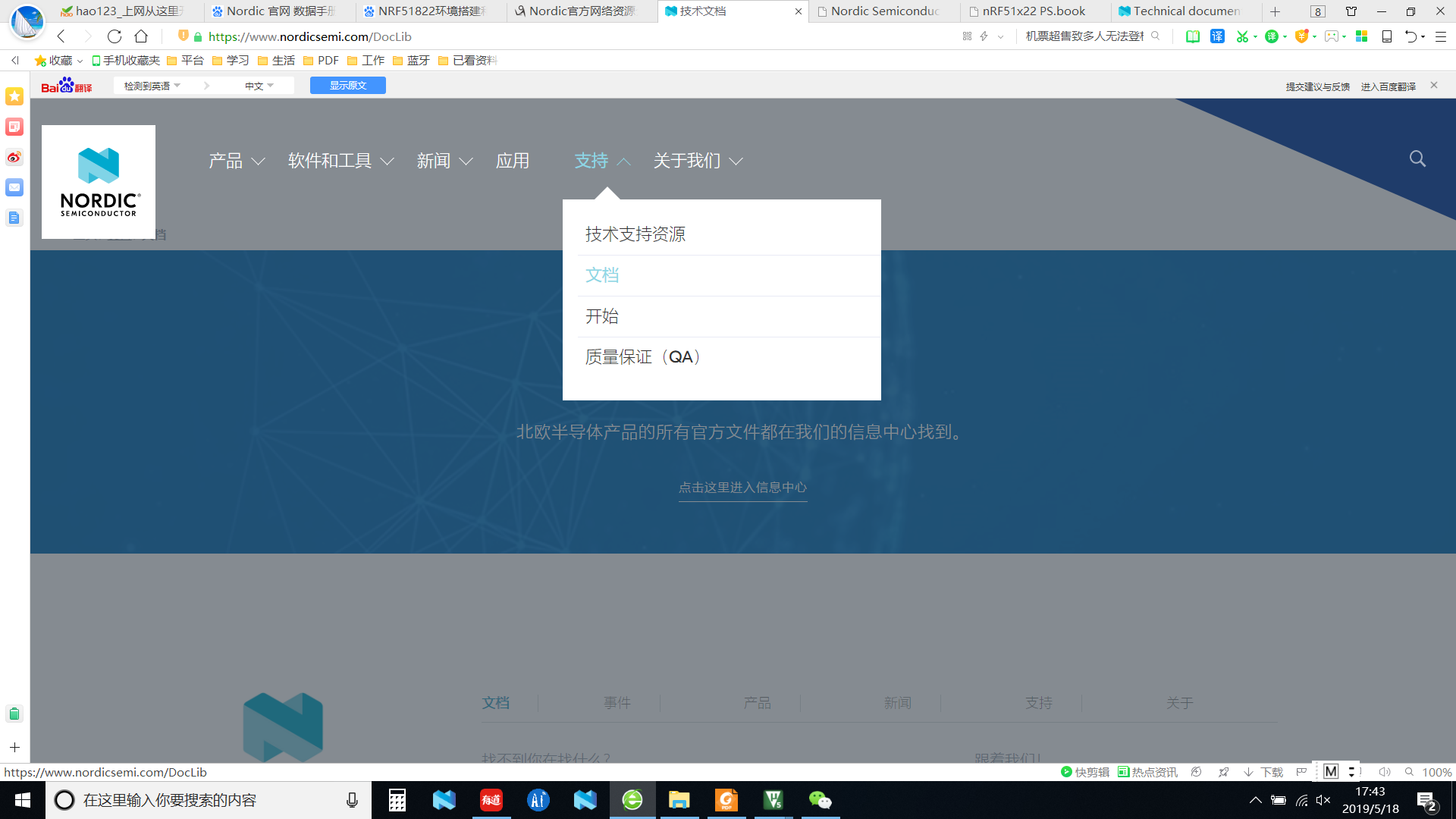Close the Baidu translate bar
This screenshot has height=819, width=1456.
(x=1434, y=85)
